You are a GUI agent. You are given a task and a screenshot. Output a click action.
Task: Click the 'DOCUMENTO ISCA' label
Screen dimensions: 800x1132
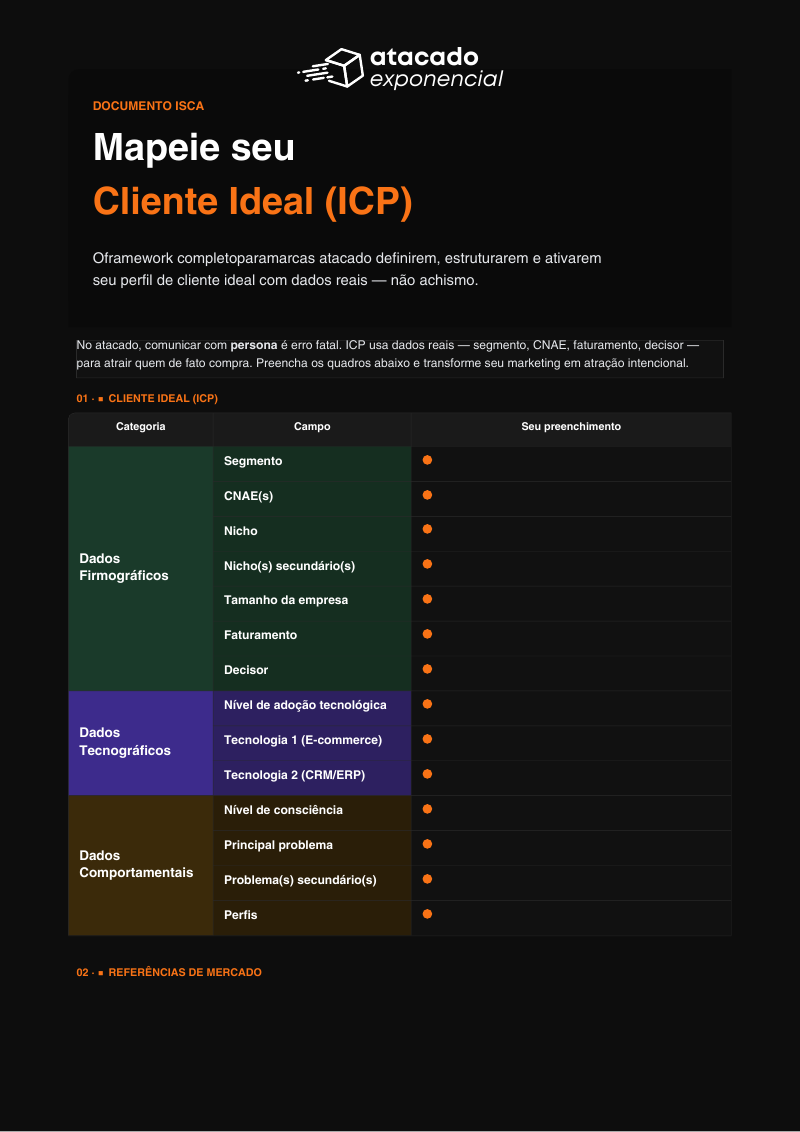(149, 106)
